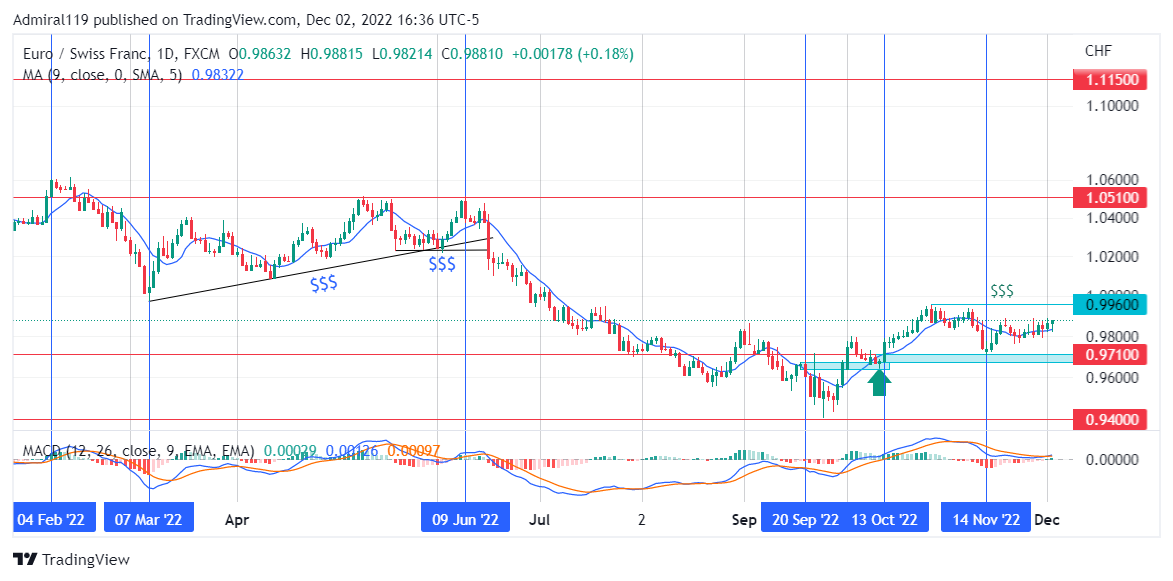The width and height of the screenshot is (1173, 581).
Task: Click the MA (9, close, 0, SMA, 5) legend
Action: [x=103, y=75]
